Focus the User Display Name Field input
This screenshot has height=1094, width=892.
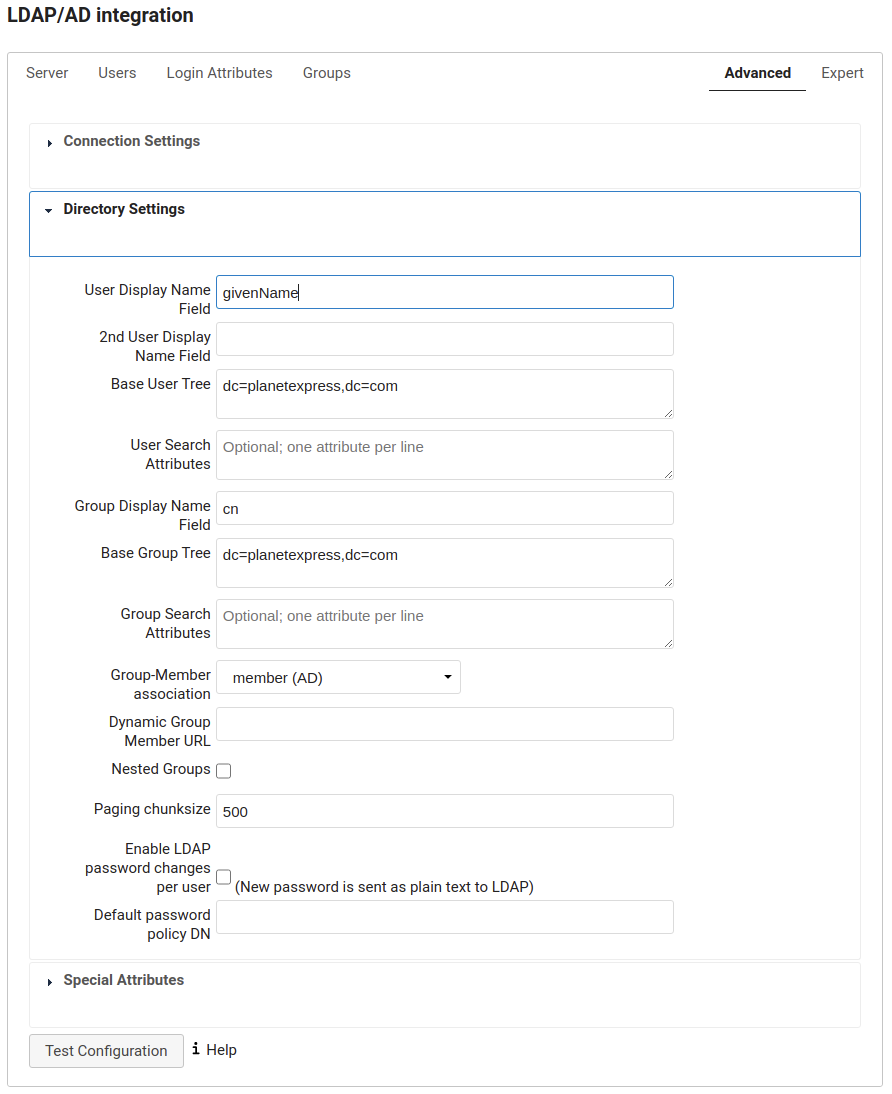(444, 292)
